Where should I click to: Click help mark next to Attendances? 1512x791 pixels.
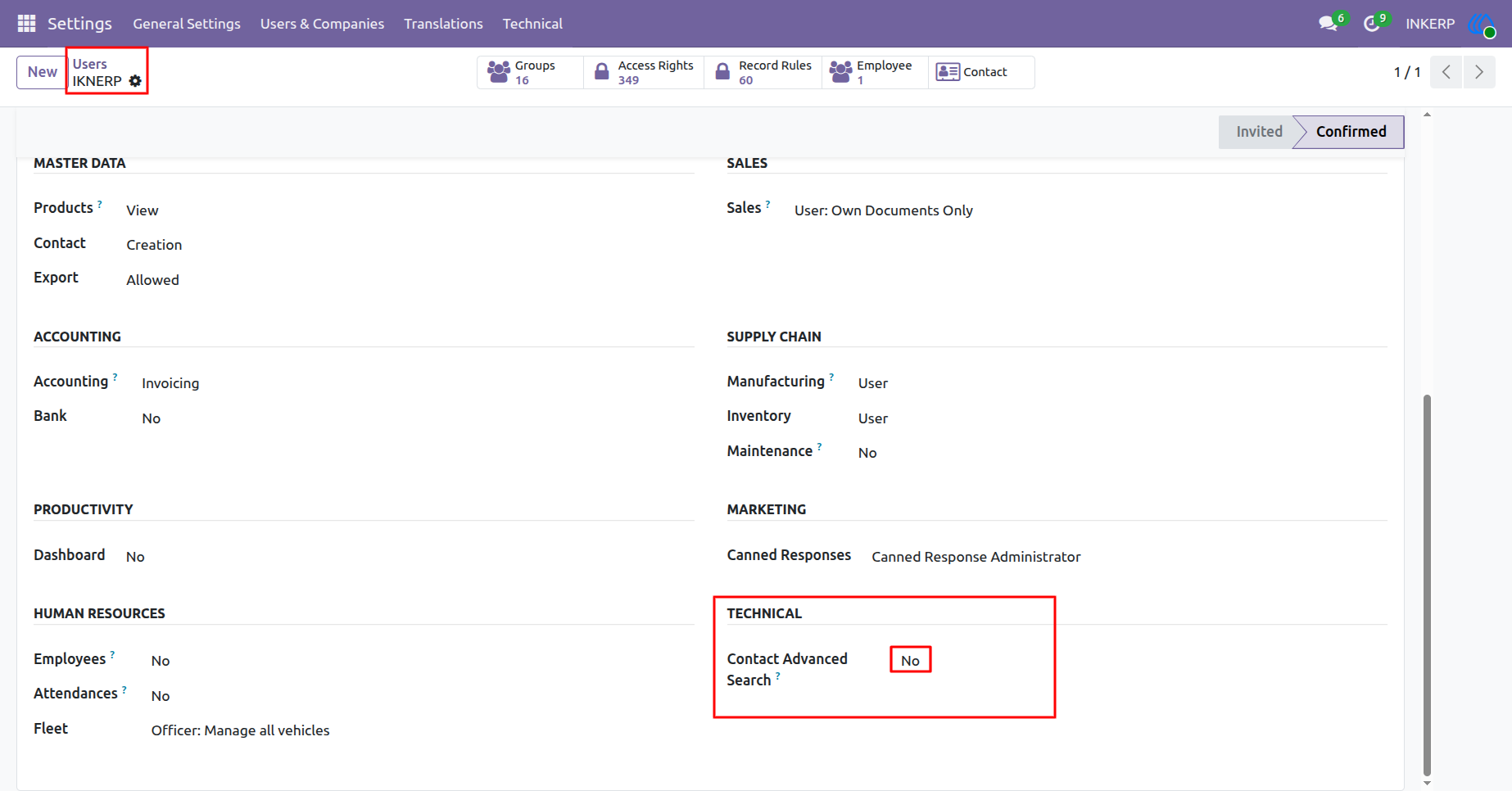124,689
